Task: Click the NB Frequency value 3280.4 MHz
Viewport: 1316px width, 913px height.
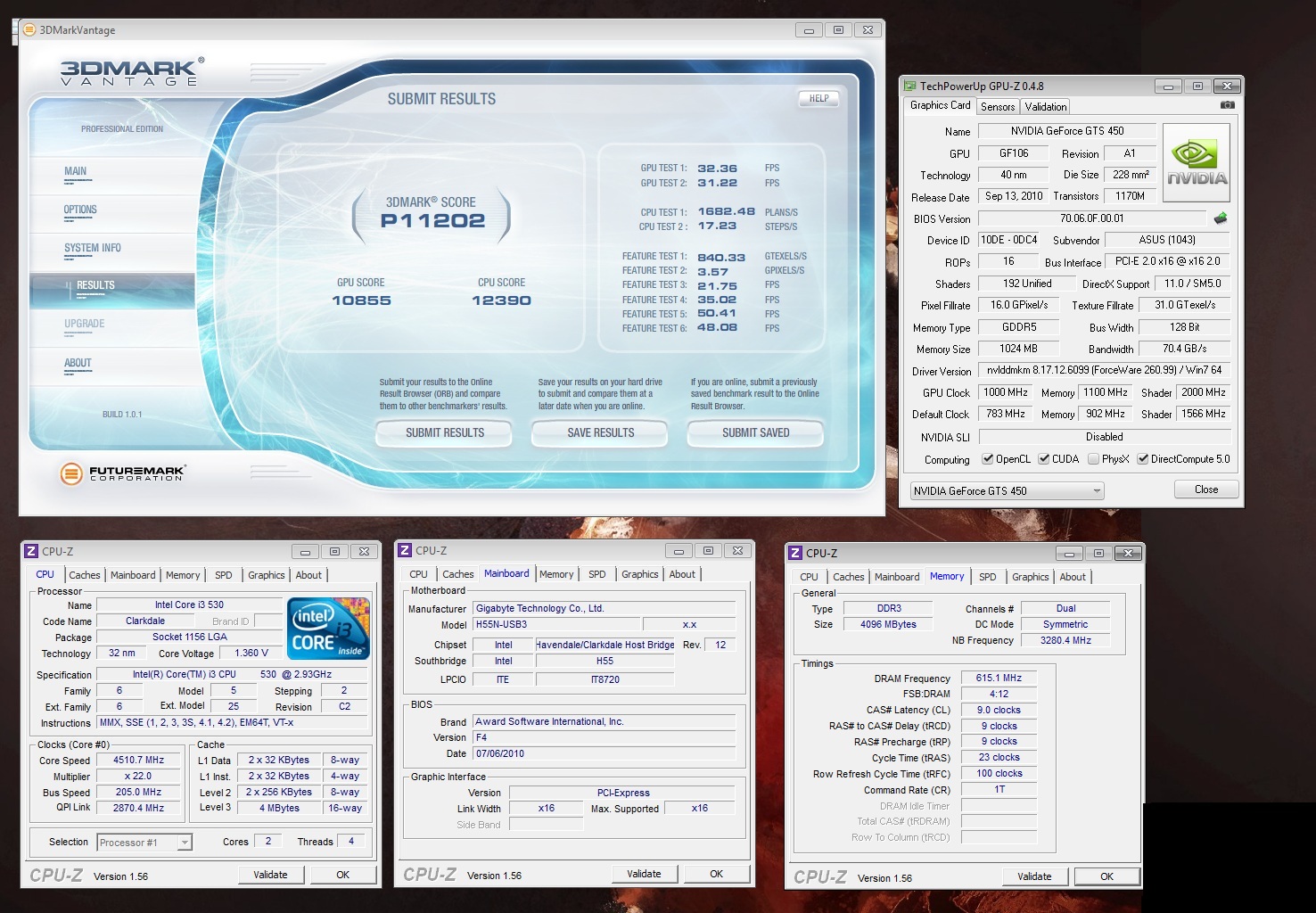Action: pyautogui.click(x=1065, y=640)
